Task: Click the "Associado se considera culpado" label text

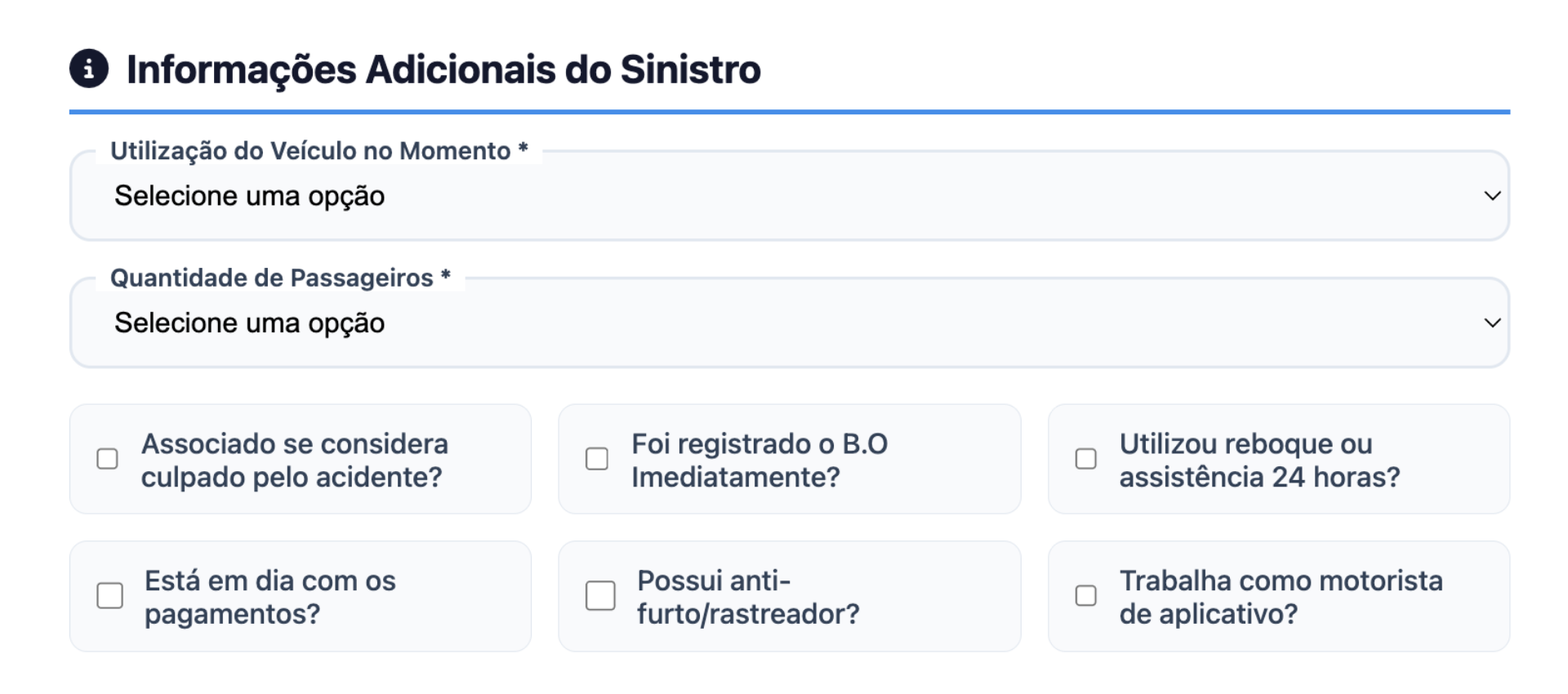Action: click(x=294, y=460)
